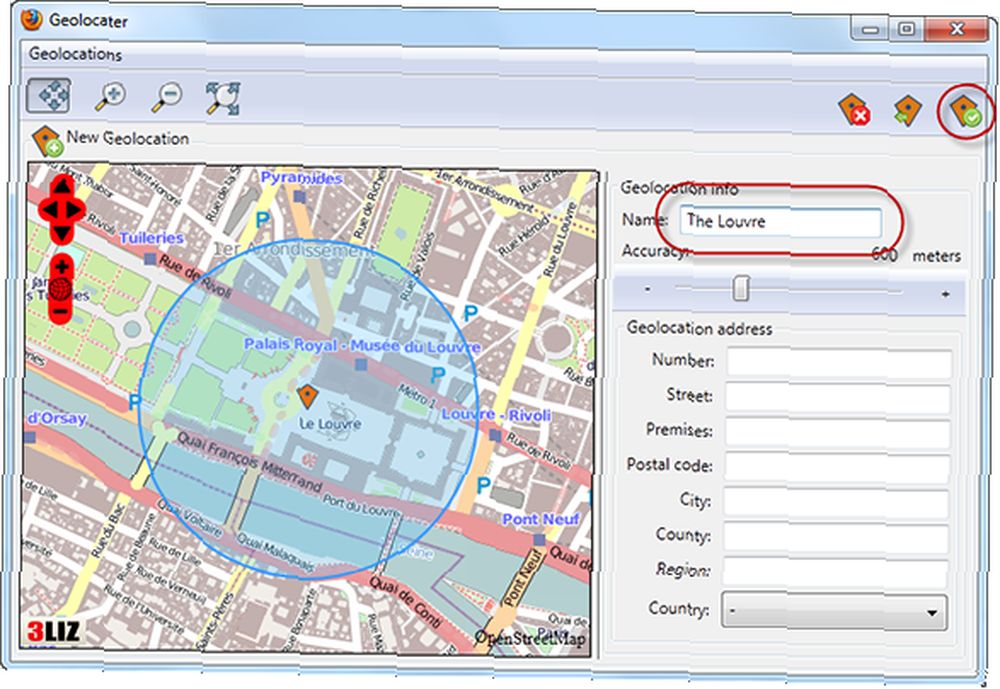Save geolocation with green check icon

(x=966, y=110)
